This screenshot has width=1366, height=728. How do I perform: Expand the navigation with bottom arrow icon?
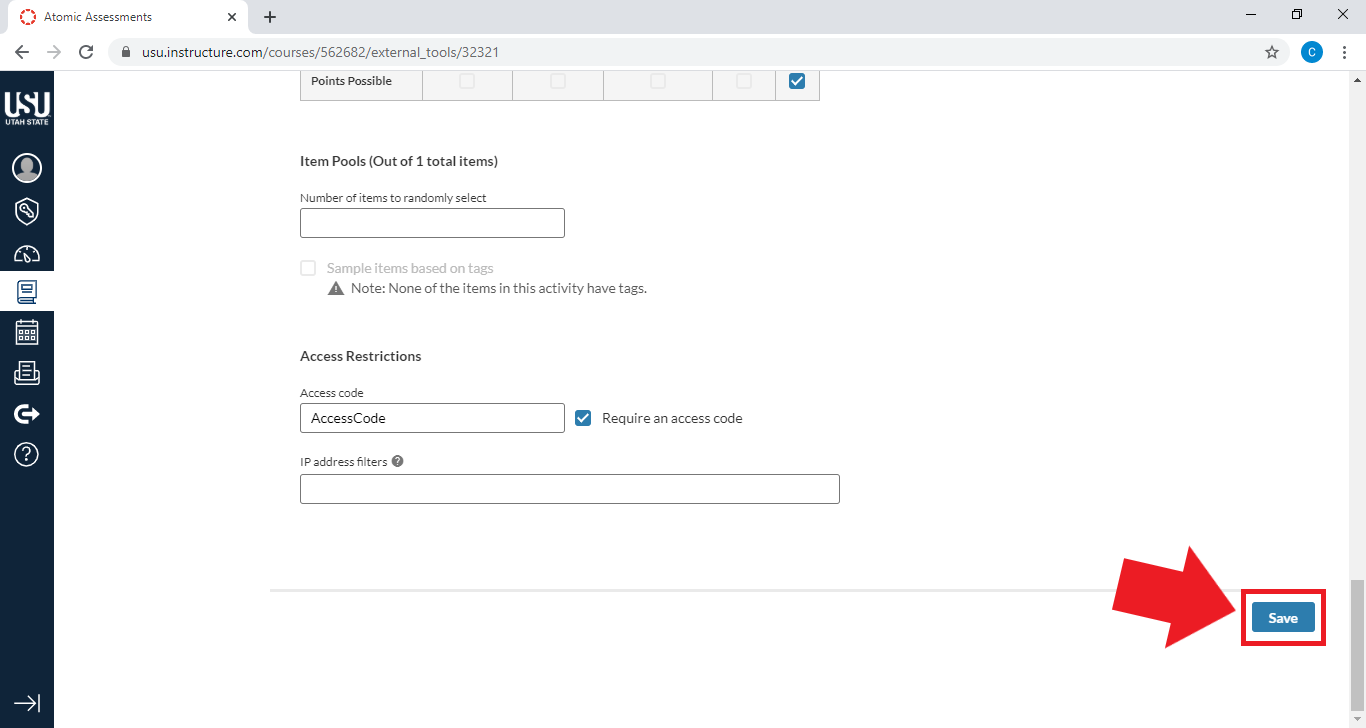27,703
